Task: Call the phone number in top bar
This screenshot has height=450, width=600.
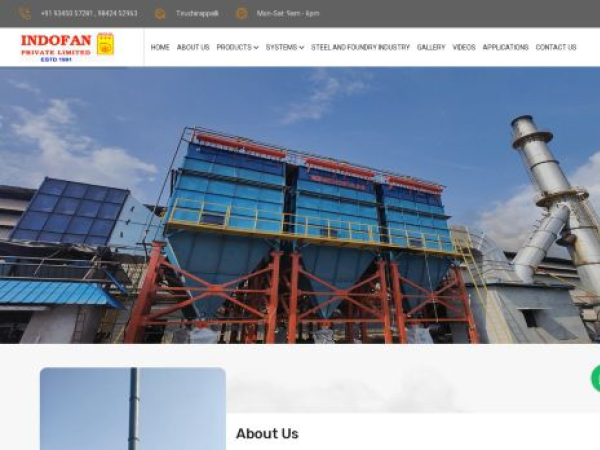Action: tap(89, 14)
